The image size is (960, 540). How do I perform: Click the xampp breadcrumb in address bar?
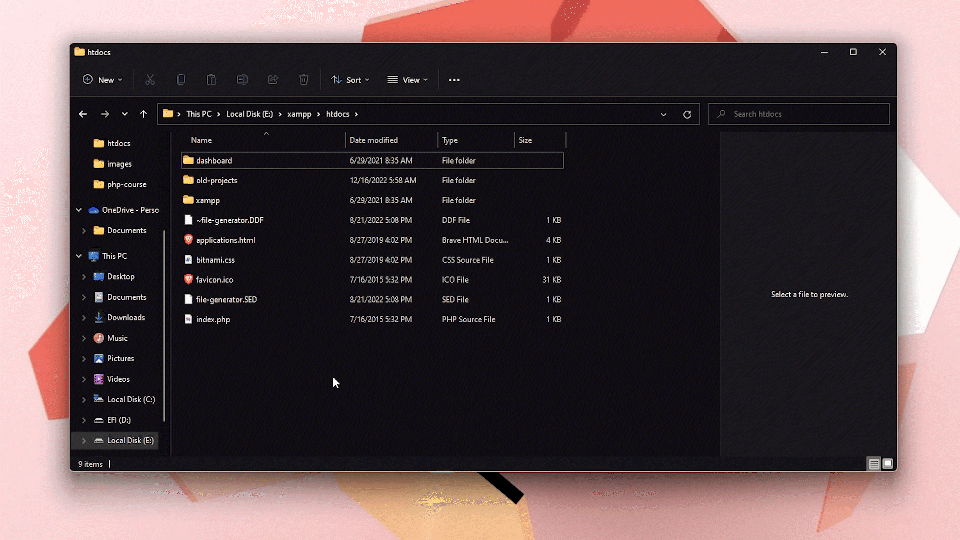coord(300,114)
